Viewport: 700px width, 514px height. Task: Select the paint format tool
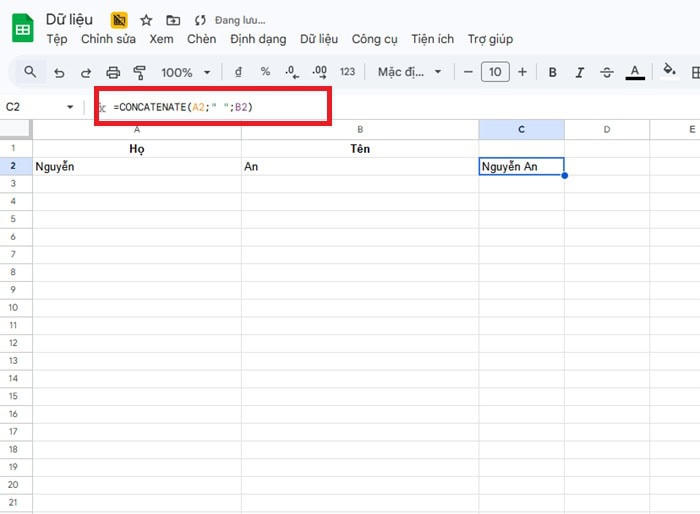click(139, 72)
